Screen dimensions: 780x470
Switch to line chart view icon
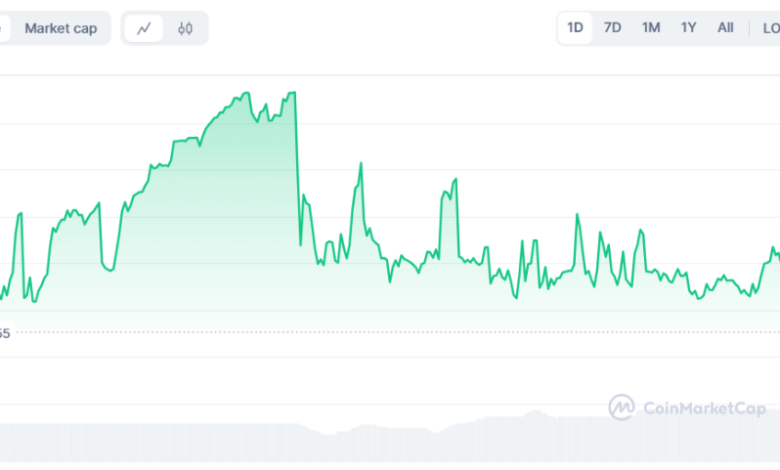pyautogui.click(x=144, y=28)
